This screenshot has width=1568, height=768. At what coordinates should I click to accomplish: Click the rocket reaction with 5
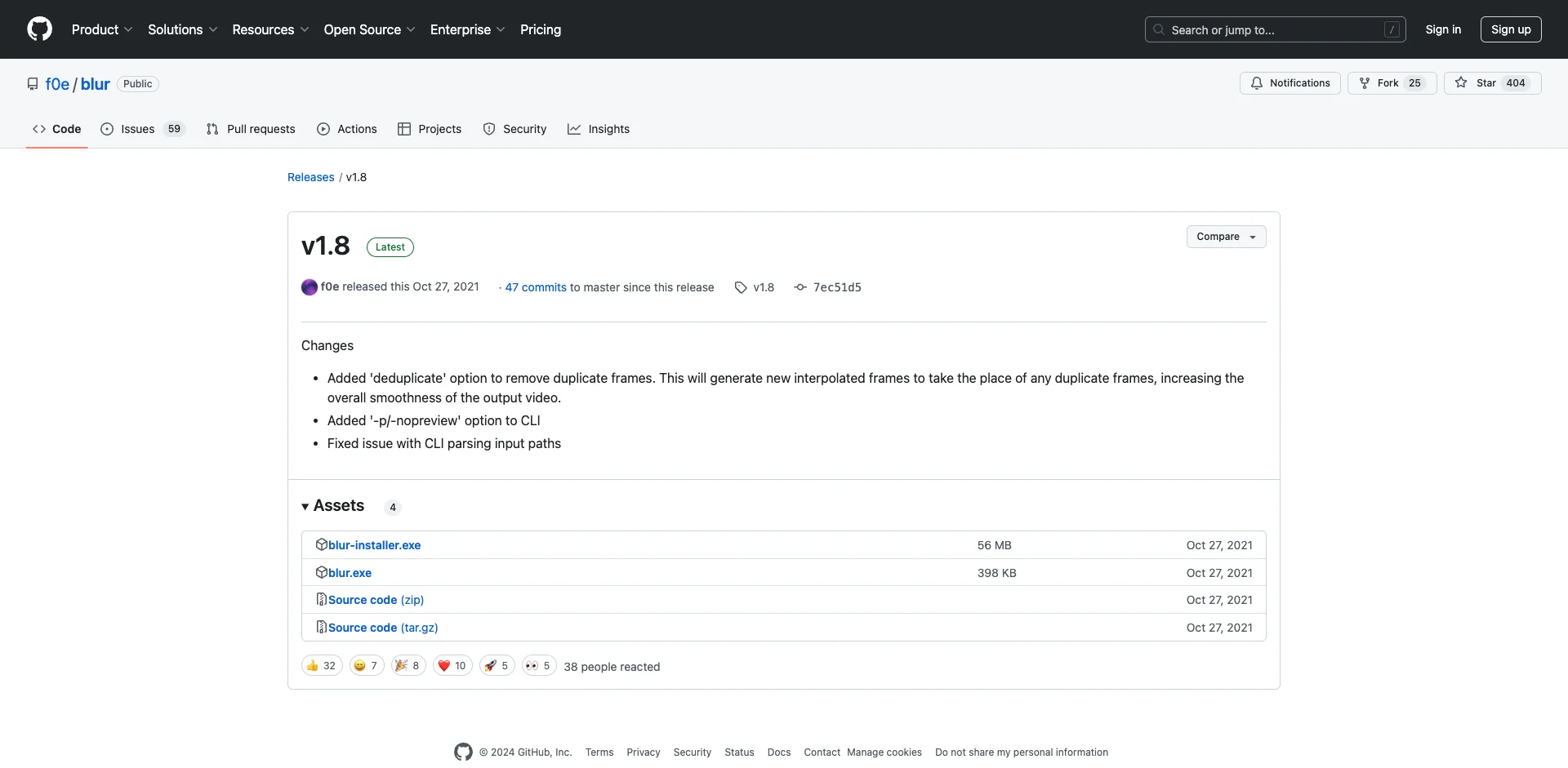click(x=497, y=666)
